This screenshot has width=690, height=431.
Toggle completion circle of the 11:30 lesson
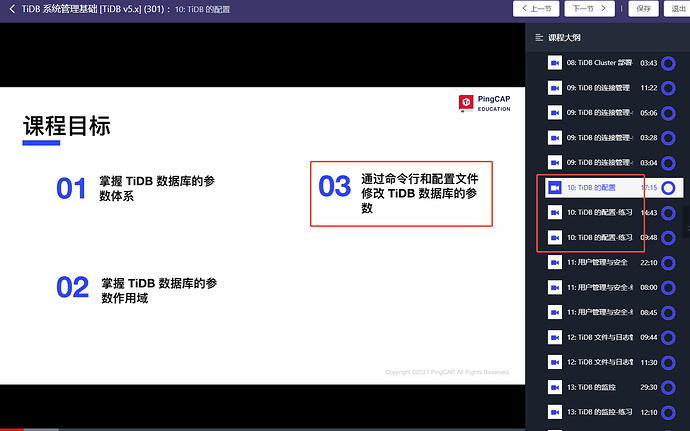point(668,363)
